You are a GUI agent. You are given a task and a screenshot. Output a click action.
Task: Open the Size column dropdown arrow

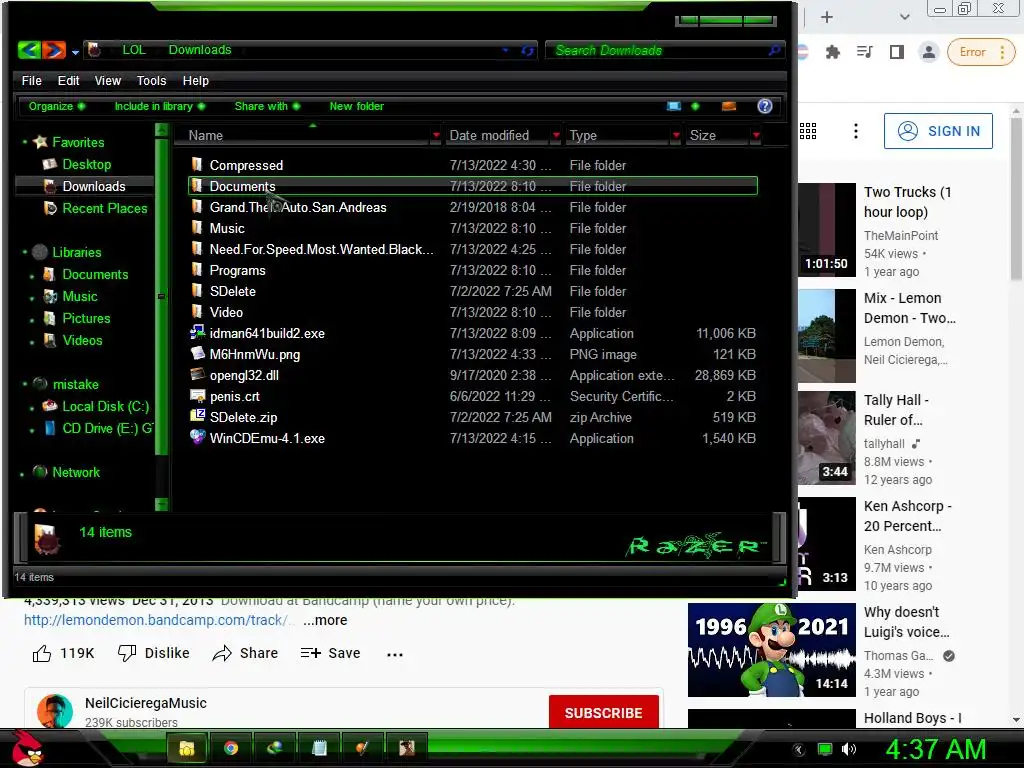pyautogui.click(x=756, y=135)
